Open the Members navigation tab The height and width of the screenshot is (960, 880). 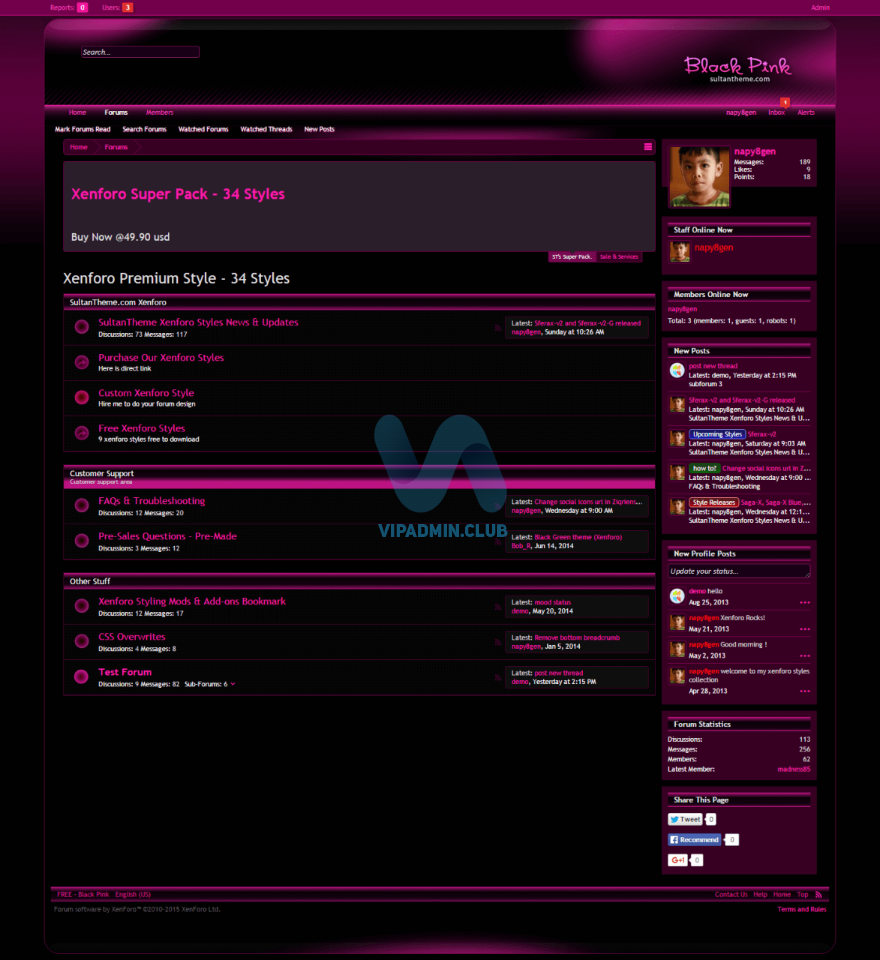pyautogui.click(x=159, y=113)
